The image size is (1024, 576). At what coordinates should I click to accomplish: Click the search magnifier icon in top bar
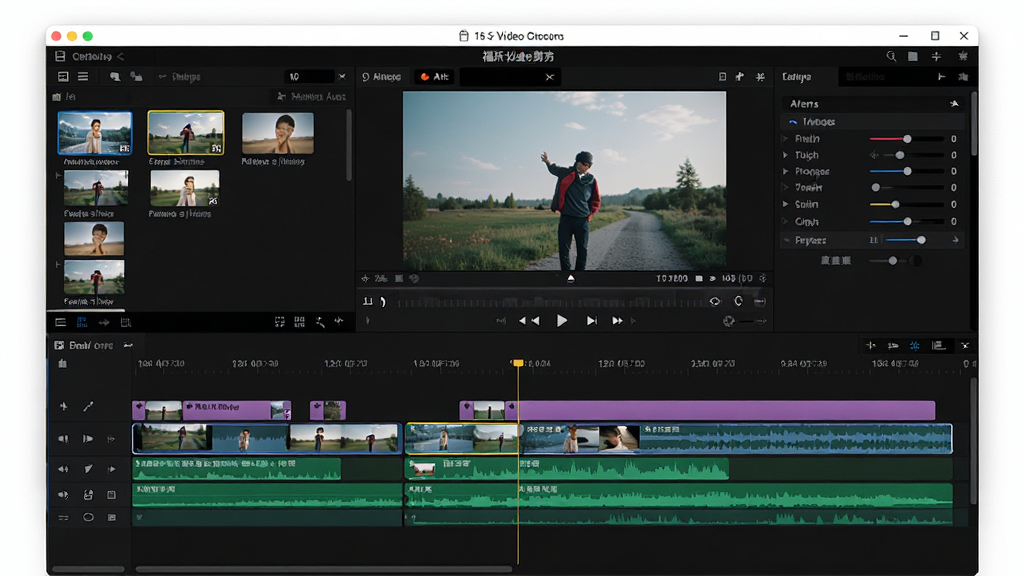891,56
